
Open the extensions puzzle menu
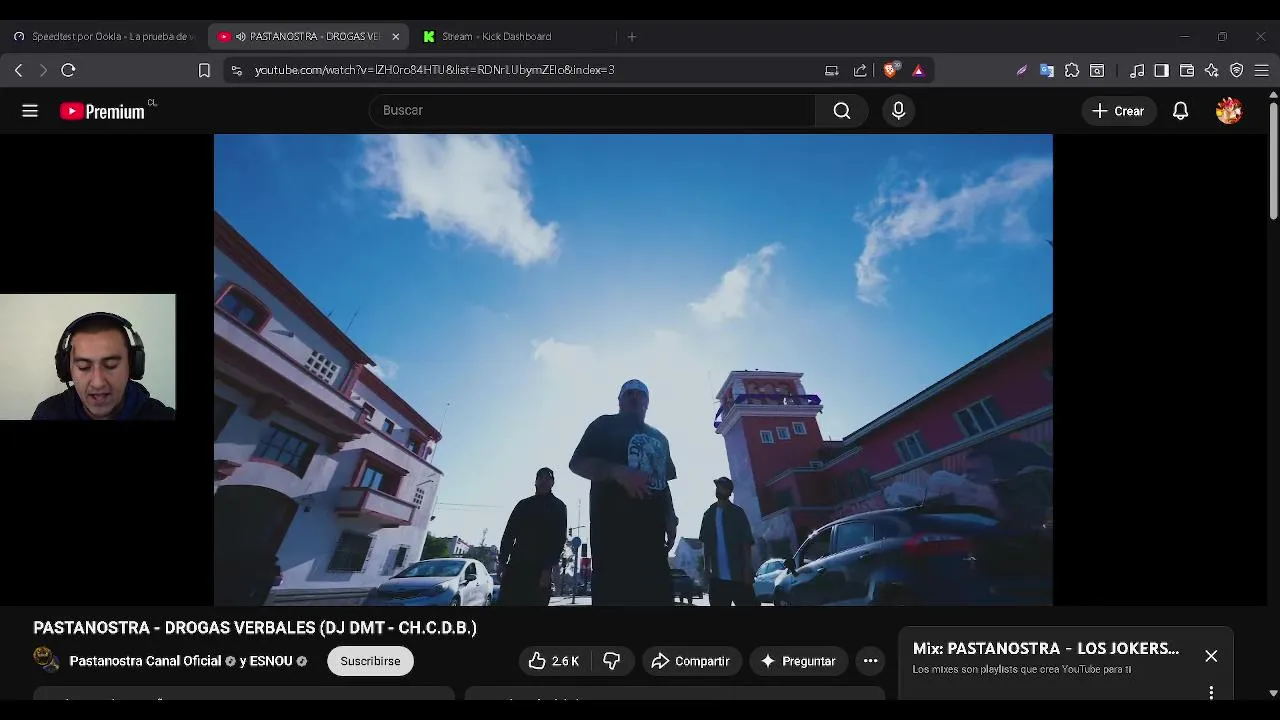1072,70
